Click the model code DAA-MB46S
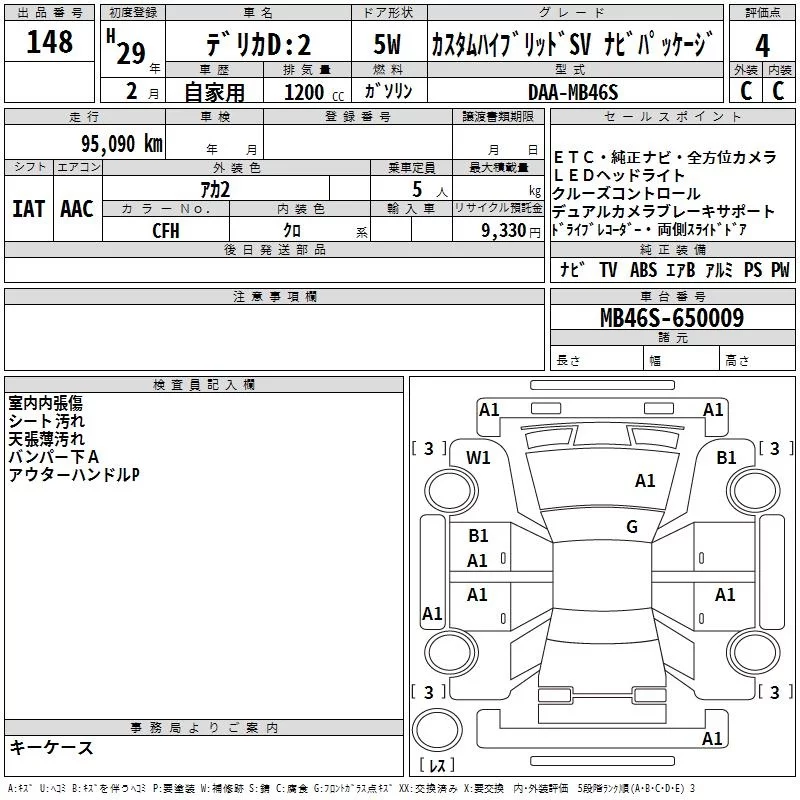Viewport: 800px width, 800px height. pyautogui.click(x=573, y=92)
